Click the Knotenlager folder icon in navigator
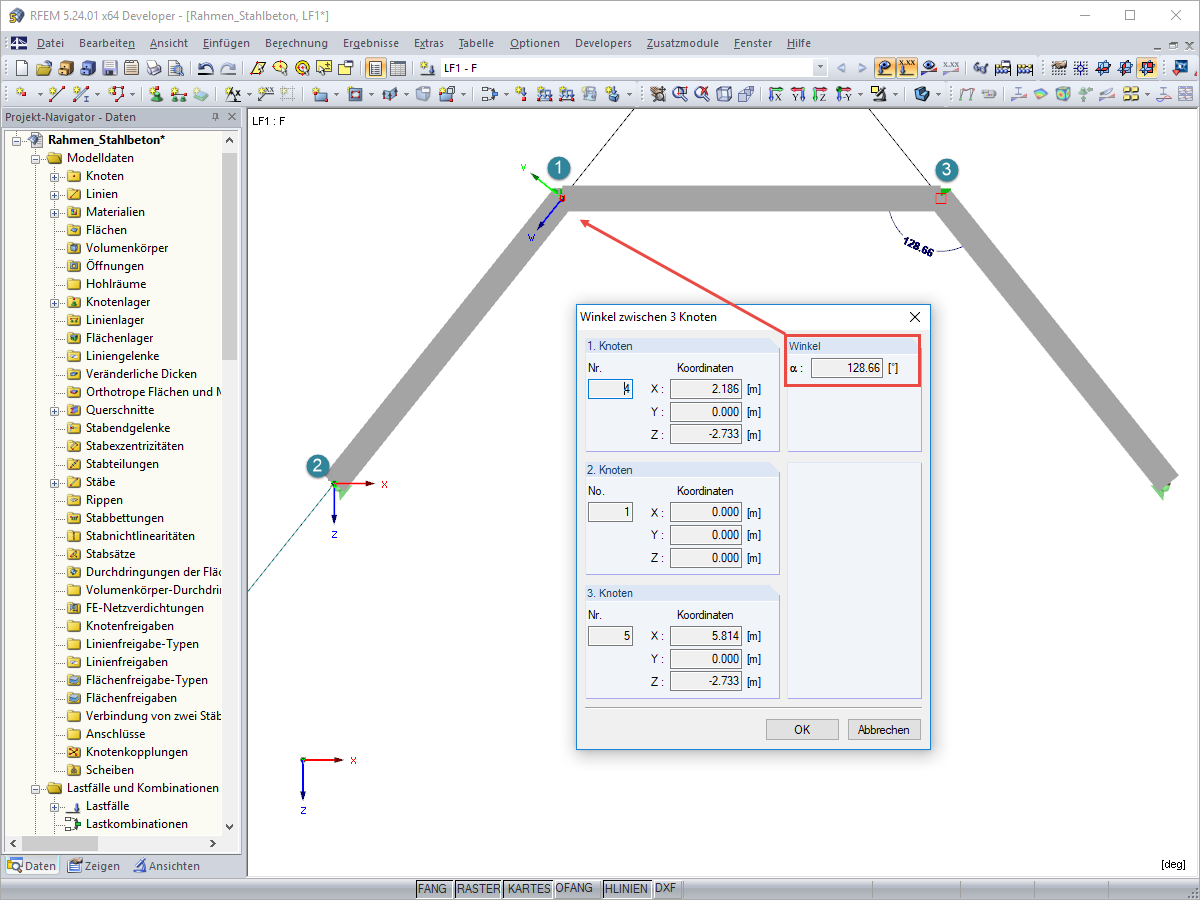This screenshot has width=1200, height=900. coord(74,302)
